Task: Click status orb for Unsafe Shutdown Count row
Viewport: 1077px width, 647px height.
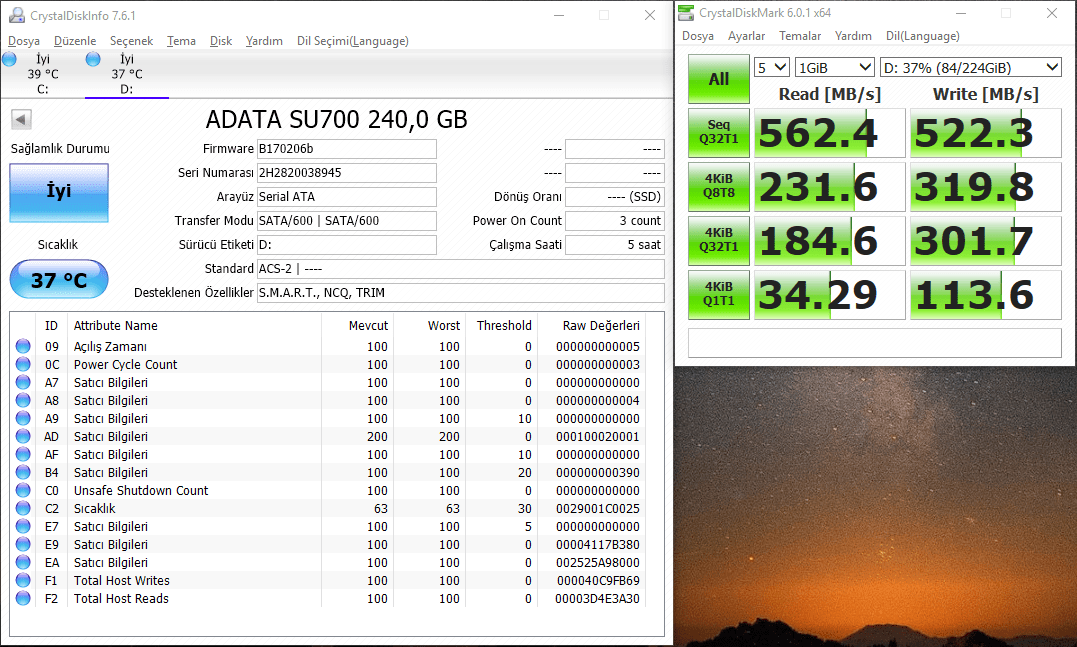Action: pos(23,491)
